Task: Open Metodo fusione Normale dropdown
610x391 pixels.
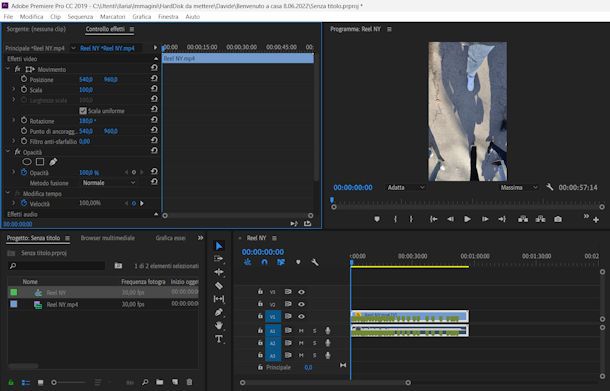Action: [x=109, y=182]
